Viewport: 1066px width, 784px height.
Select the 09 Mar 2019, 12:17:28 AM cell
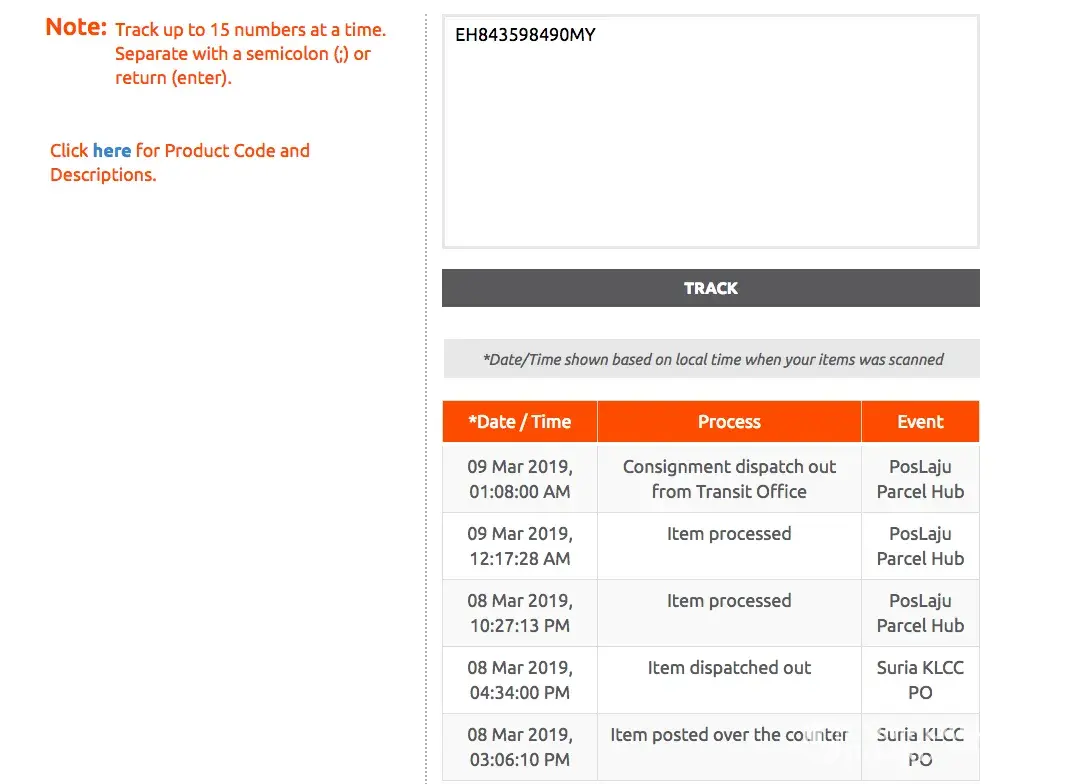[x=520, y=546]
